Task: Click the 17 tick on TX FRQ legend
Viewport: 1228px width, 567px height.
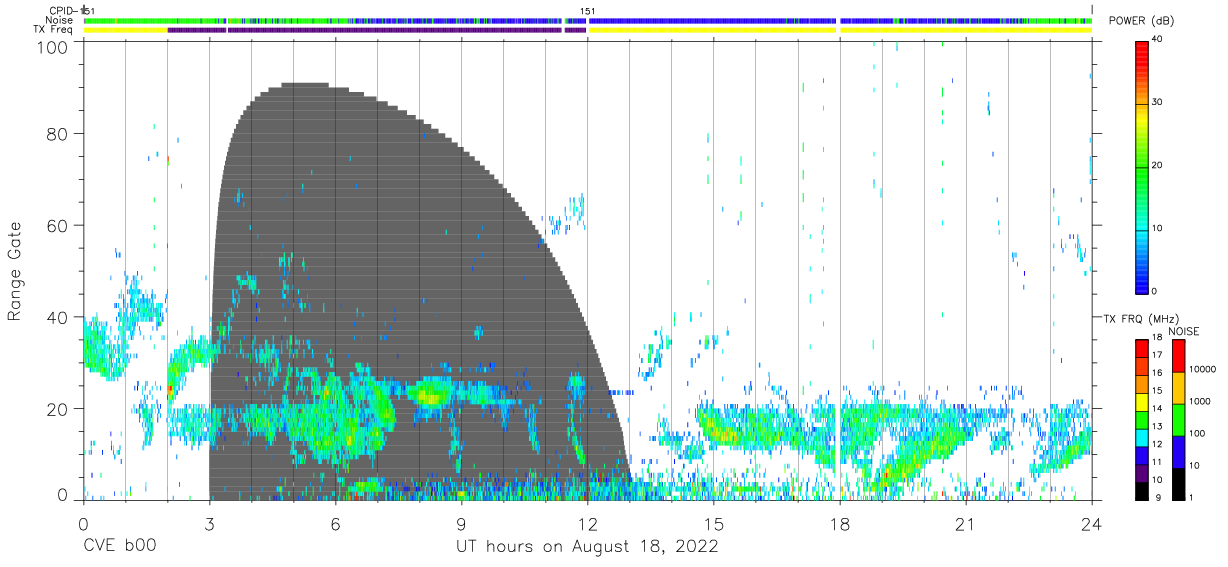Action: pyautogui.click(x=1158, y=355)
